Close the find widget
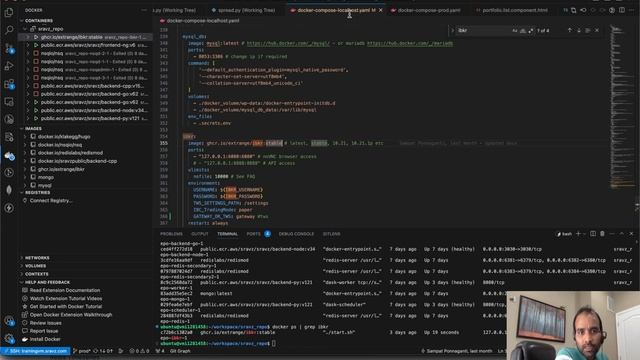640x360 pixels. [597, 31]
